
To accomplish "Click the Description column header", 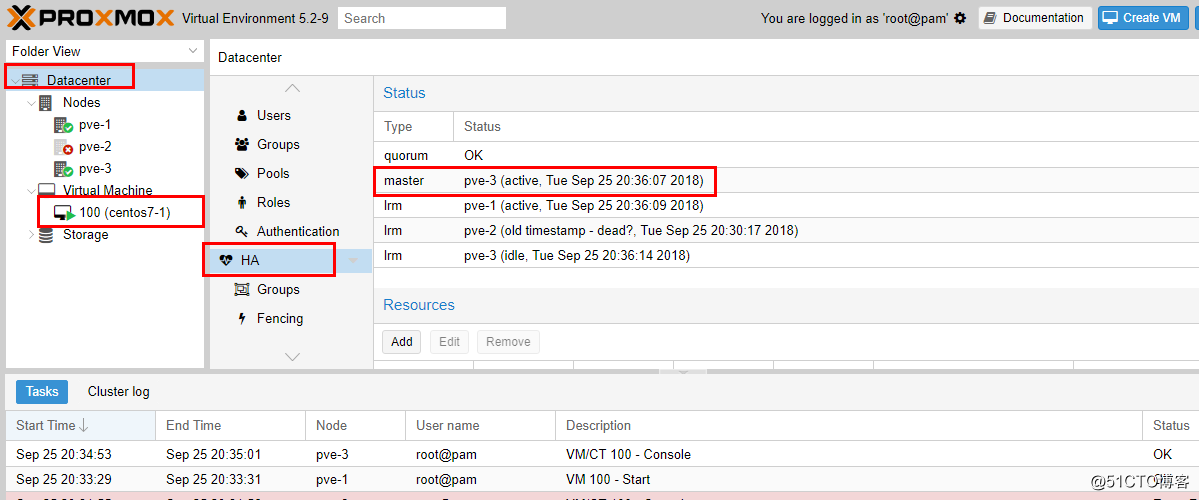I will [850, 426].
